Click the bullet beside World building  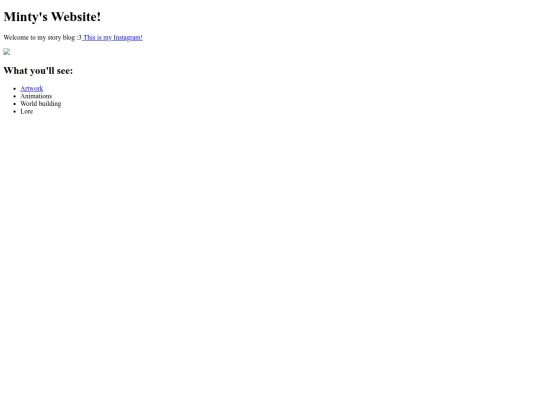point(15,104)
